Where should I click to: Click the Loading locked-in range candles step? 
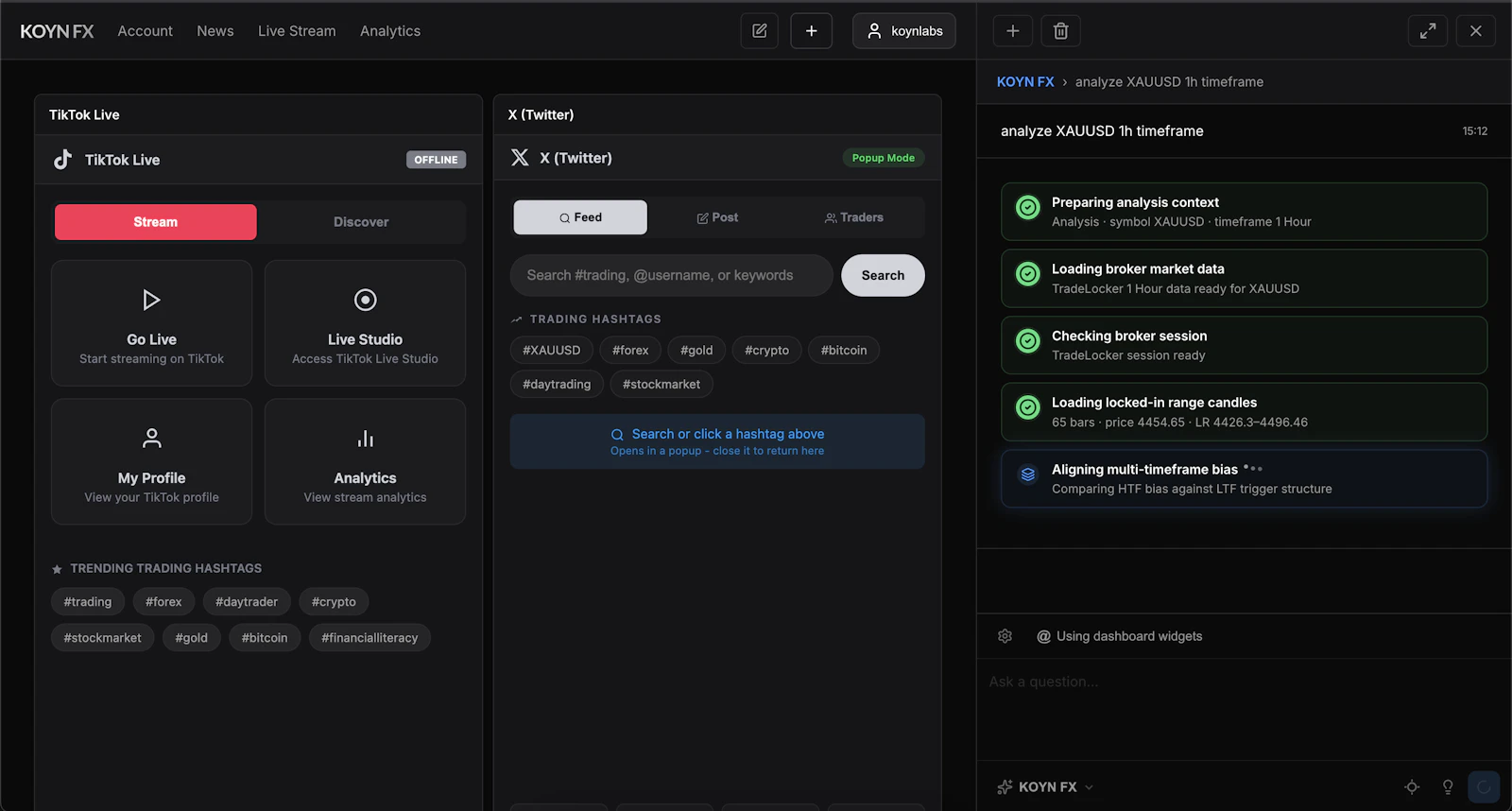click(1244, 412)
